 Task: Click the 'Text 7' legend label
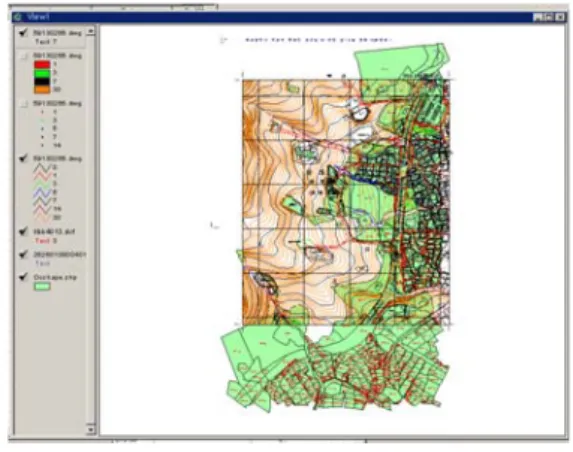[x=46, y=42]
